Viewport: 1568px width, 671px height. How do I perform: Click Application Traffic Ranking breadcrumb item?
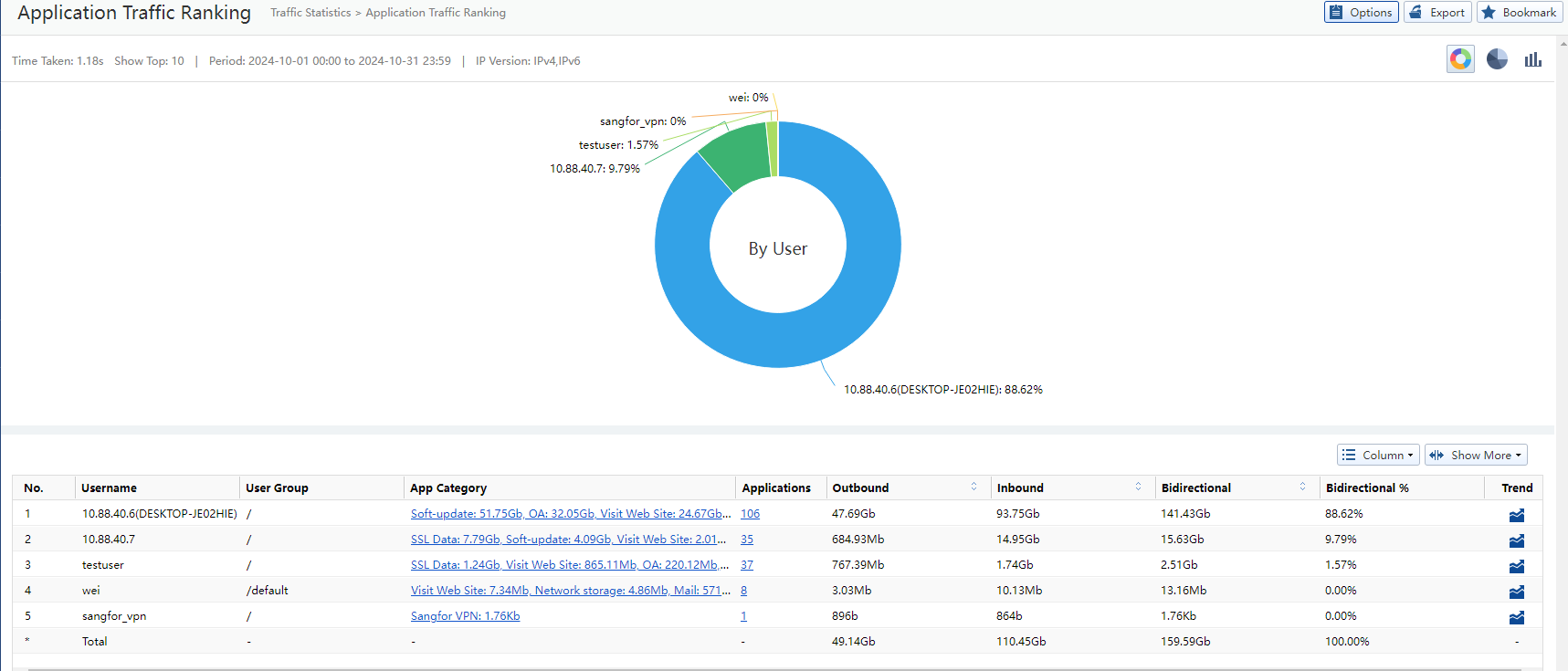(x=436, y=13)
